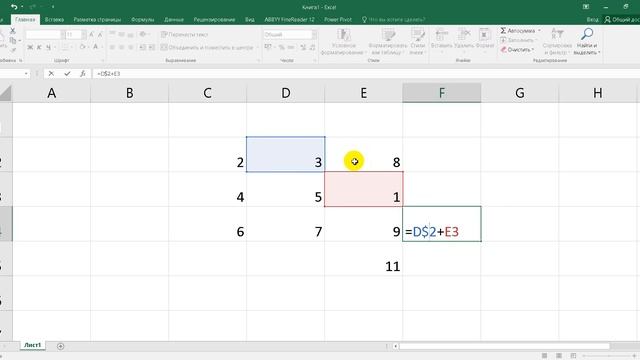The height and width of the screenshot is (360, 640).
Task: Open the Формулы ribbon tab
Action: (142, 20)
